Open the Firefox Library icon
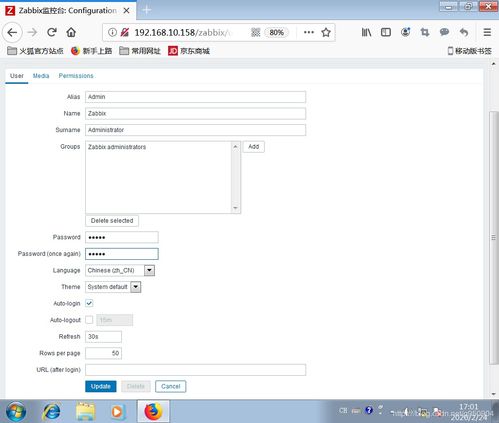The height and width of the screenshot is (423, 499). (x=366, y=32)
